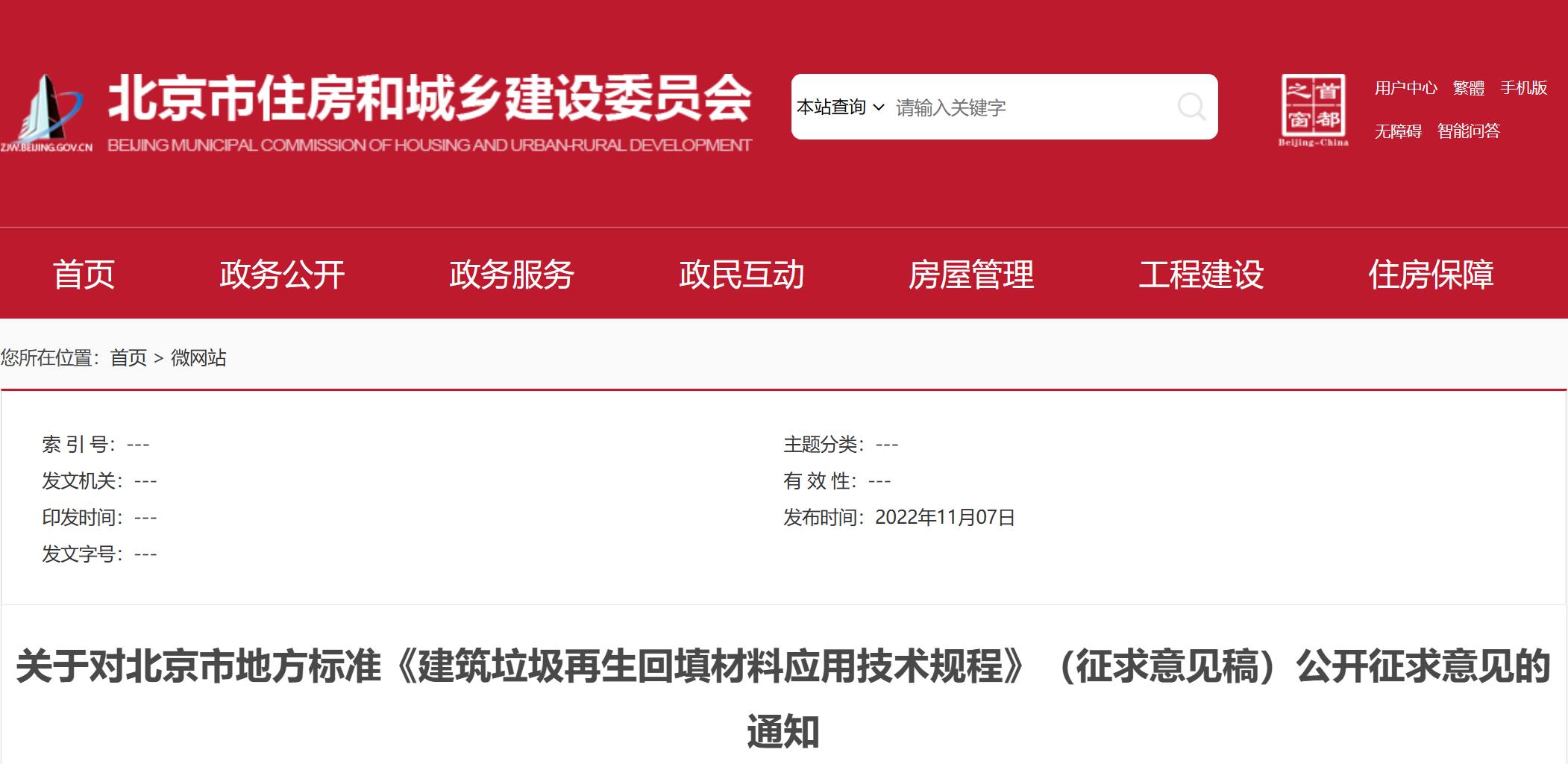Open the 政务服务 navigation menu

tap(512, 275)
